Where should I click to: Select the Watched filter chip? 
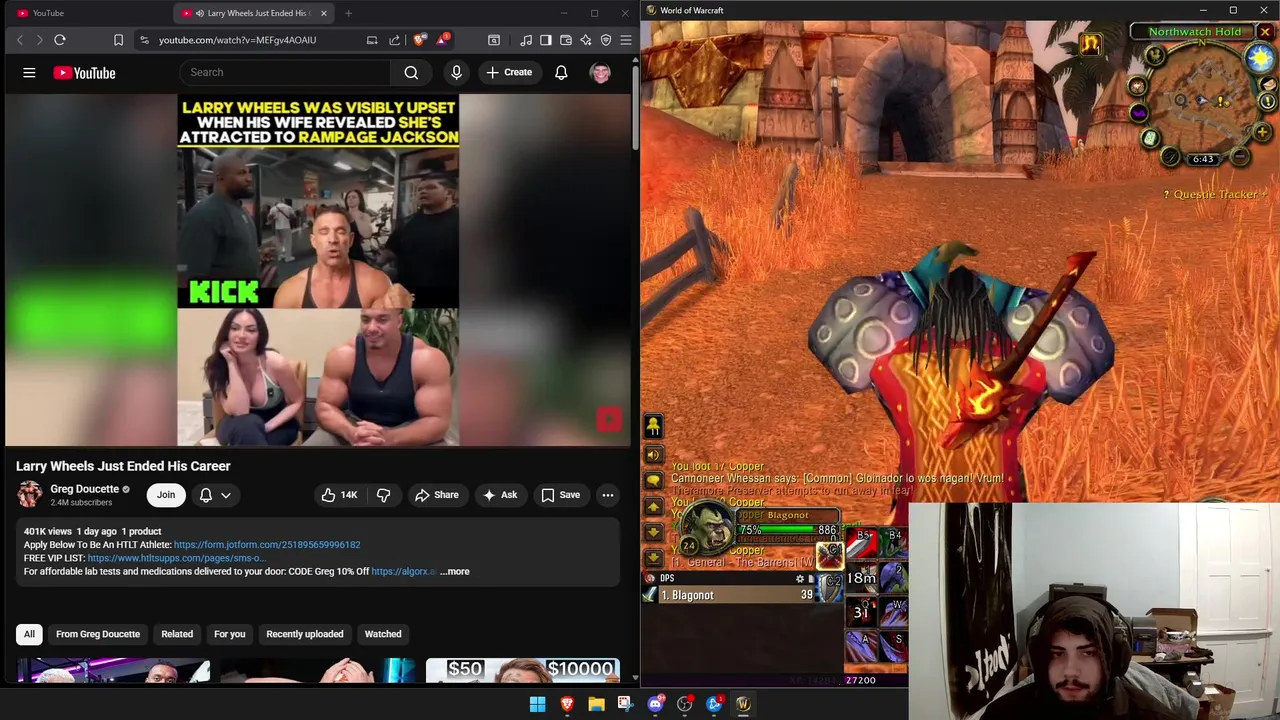tap(383, 634)
